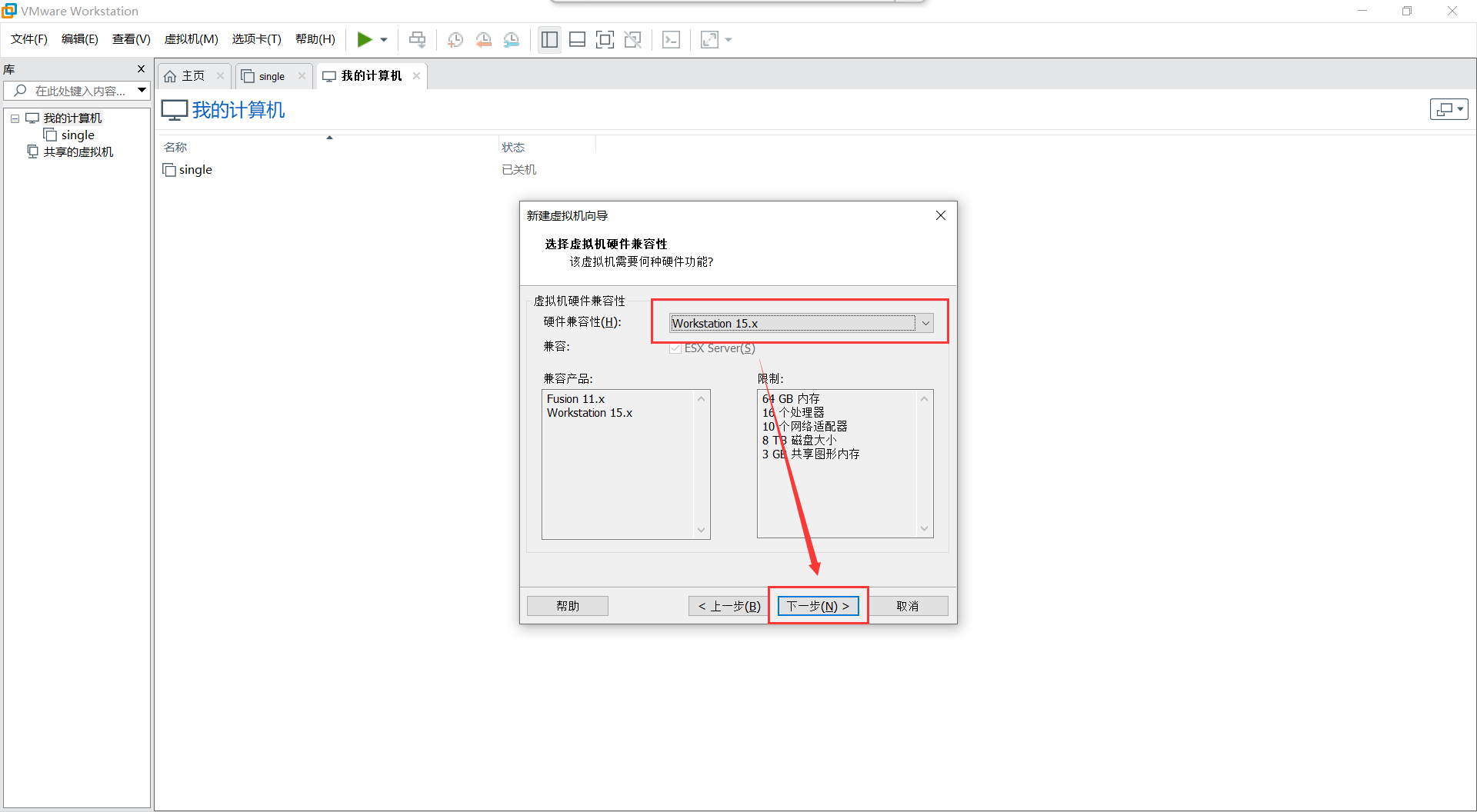
Task: Open the 查看(V) menu
Action: 132,39
